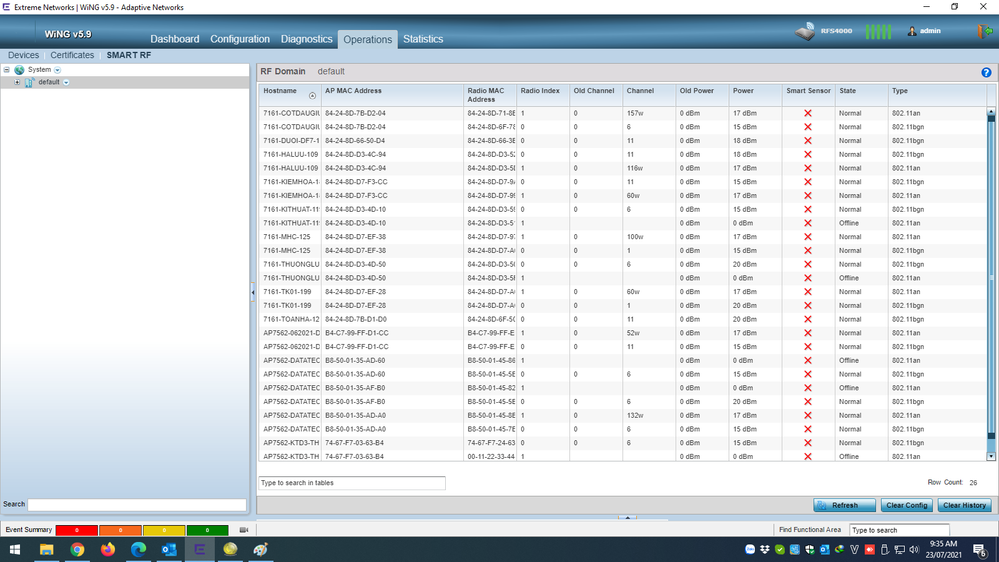This screenshot has width=999, height=562.
Task: Click the logout door icon
Action: coord(983,31)
